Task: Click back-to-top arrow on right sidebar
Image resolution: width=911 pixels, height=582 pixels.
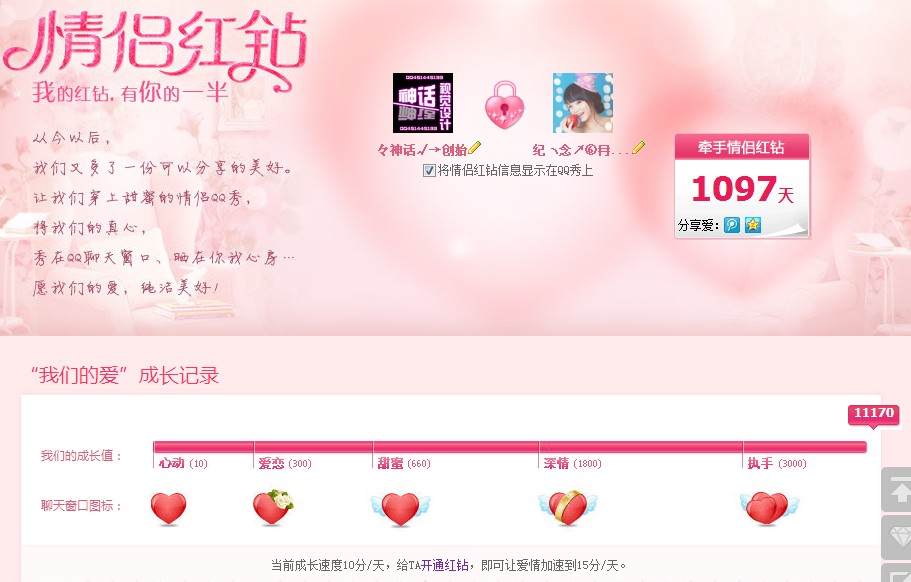Action: 898,490
